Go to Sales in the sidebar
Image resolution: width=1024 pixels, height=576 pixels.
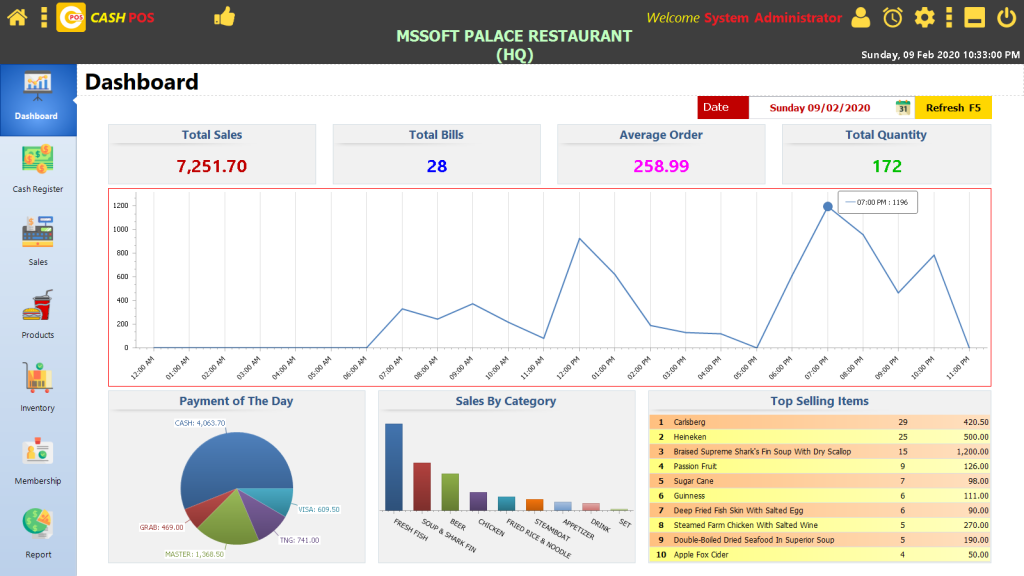[38, 241]
